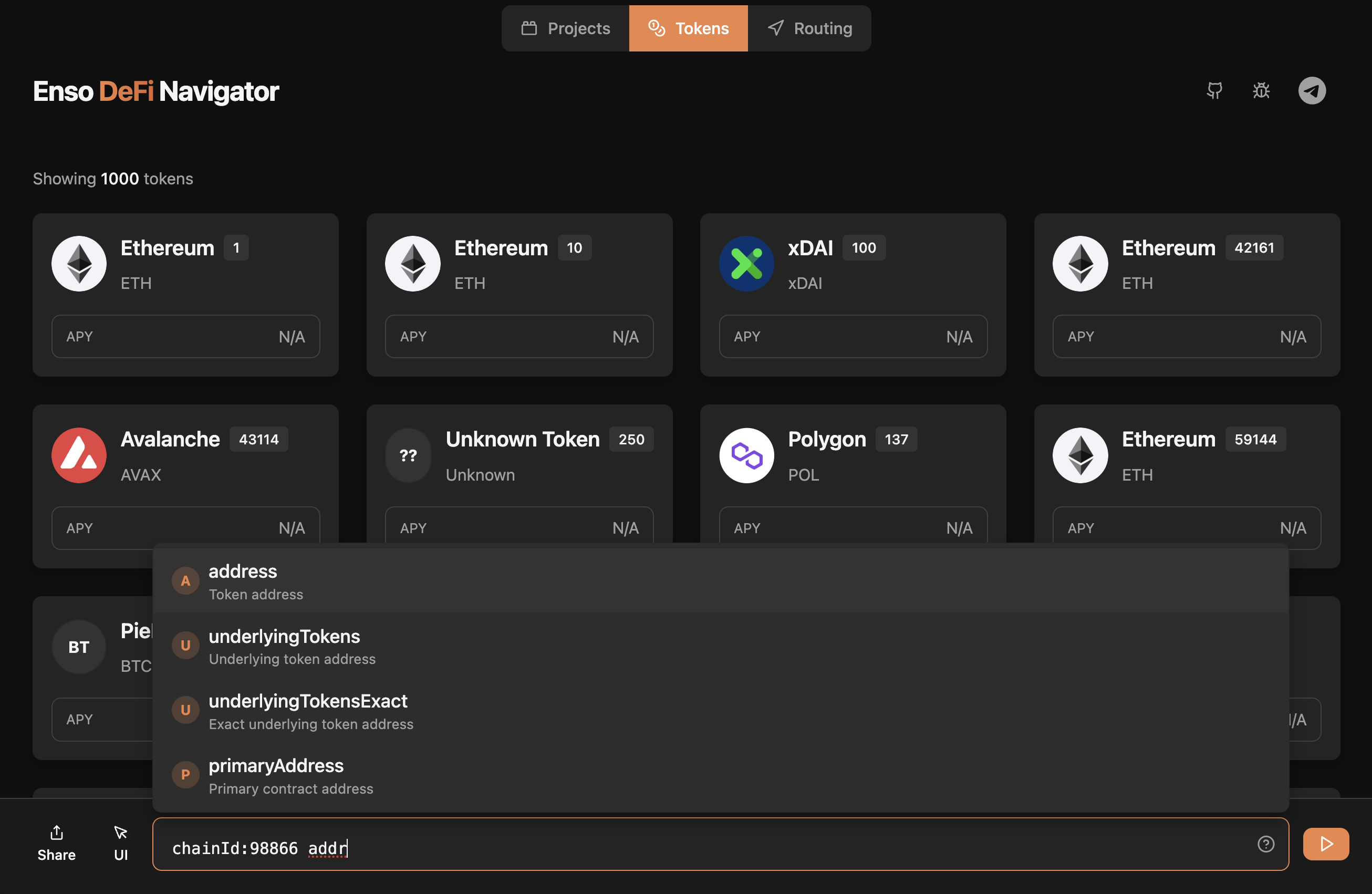Click the Polygon token logo

746,455
